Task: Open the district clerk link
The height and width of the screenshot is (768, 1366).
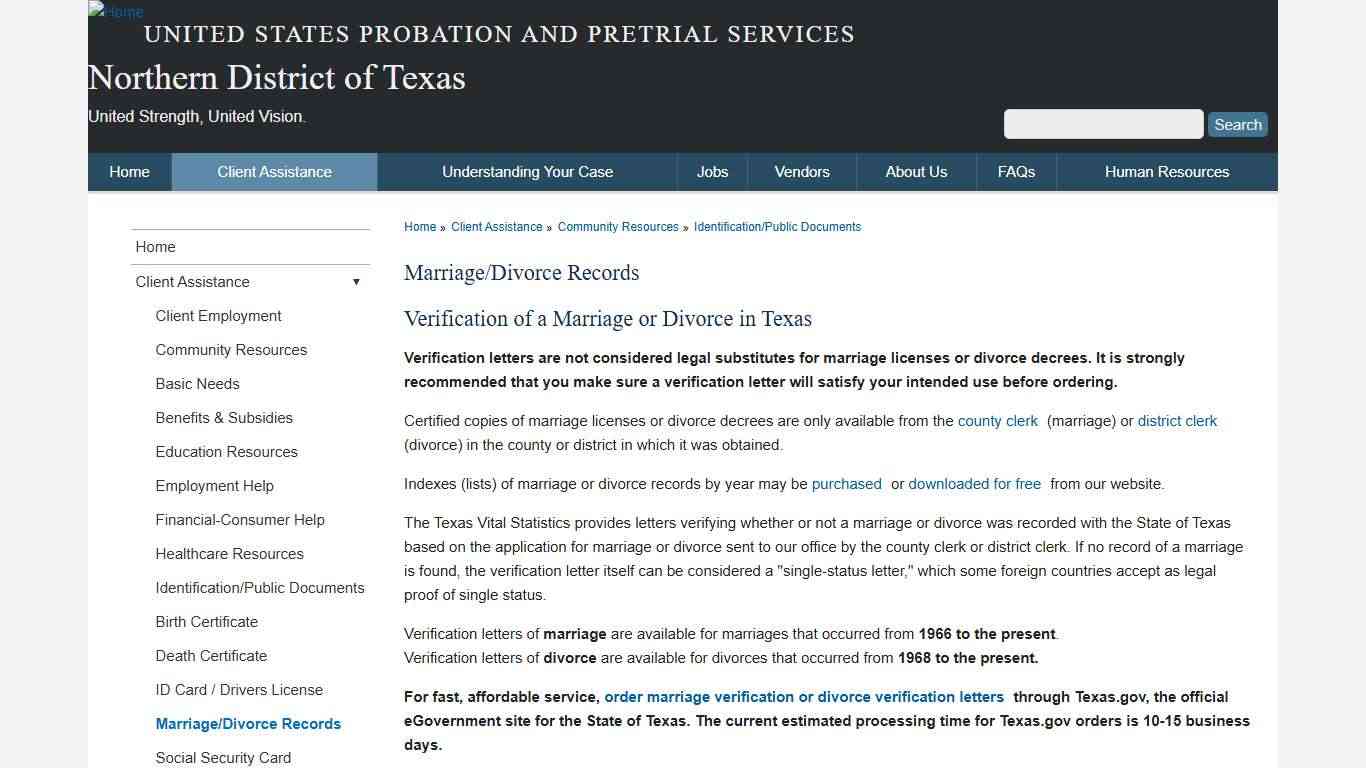Action: tap(1177, 421)
